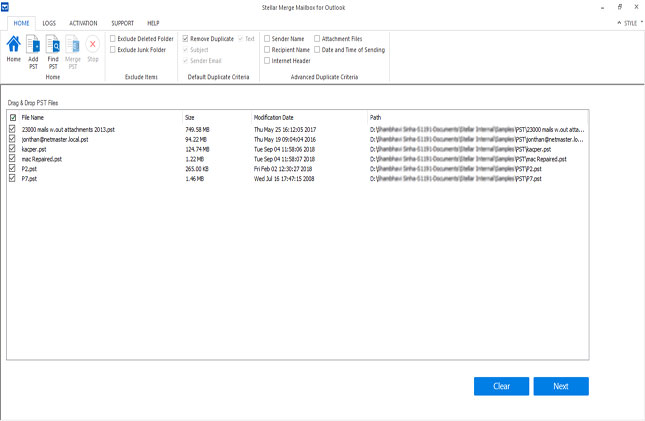The height and width of the screenshot is (421, 645).
Task: Click date Wed Jul 16 17:47:15 2008
Action: tap(284, 179)
